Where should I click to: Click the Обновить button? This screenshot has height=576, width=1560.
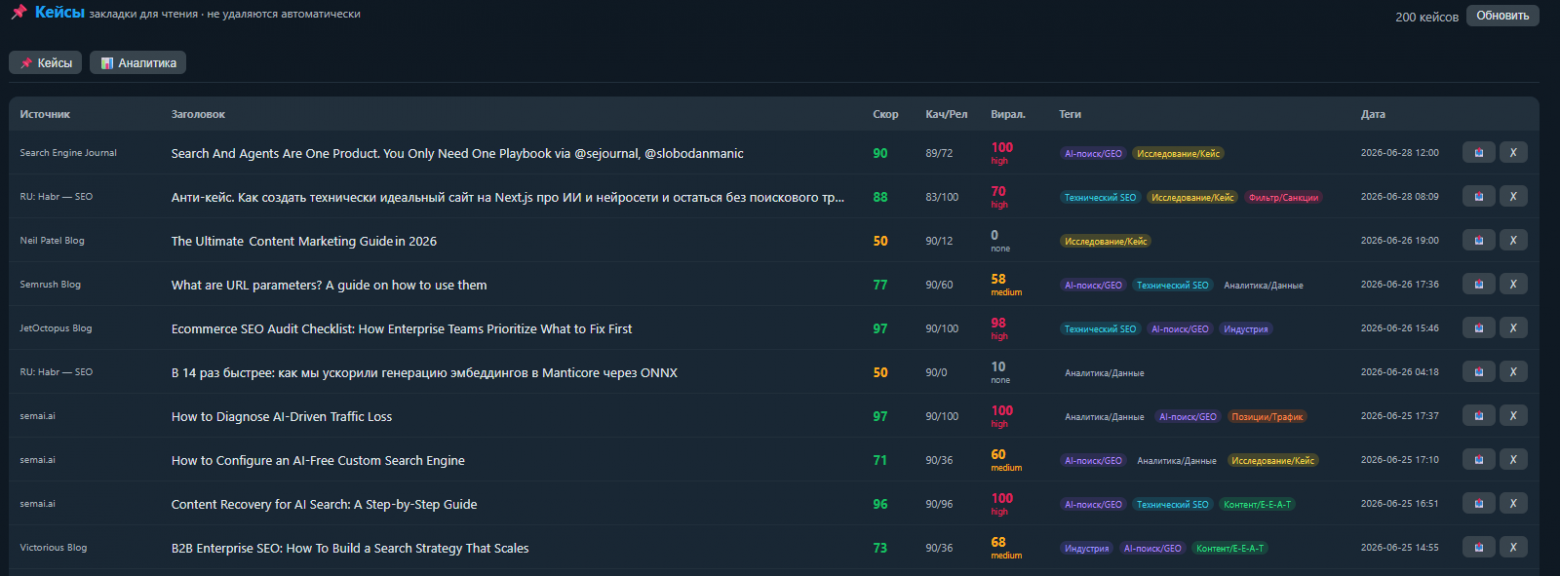[x=1503, y=15]
